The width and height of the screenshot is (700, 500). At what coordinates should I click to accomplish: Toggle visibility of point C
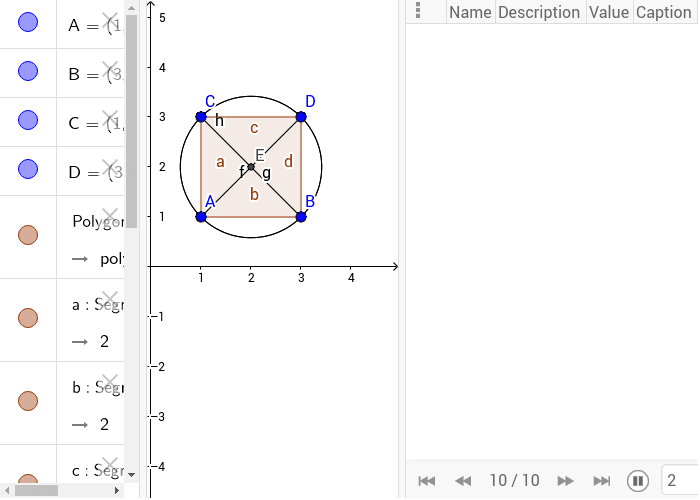click(x=28, y=120)
